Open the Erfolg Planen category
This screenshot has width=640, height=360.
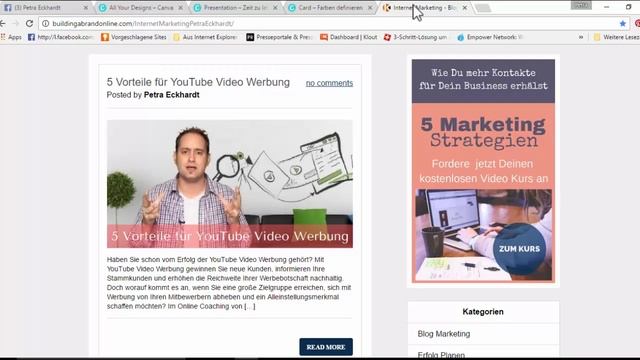pyautogui.click(x=441, y=355)
